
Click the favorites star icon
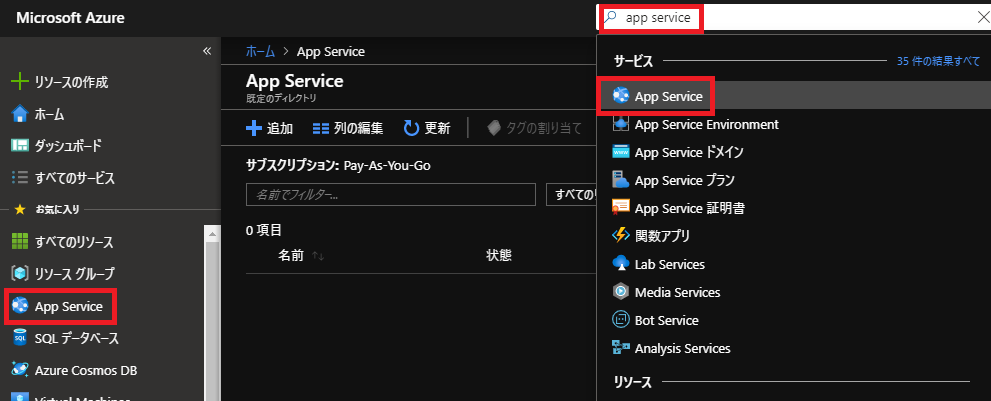point(20,209)
